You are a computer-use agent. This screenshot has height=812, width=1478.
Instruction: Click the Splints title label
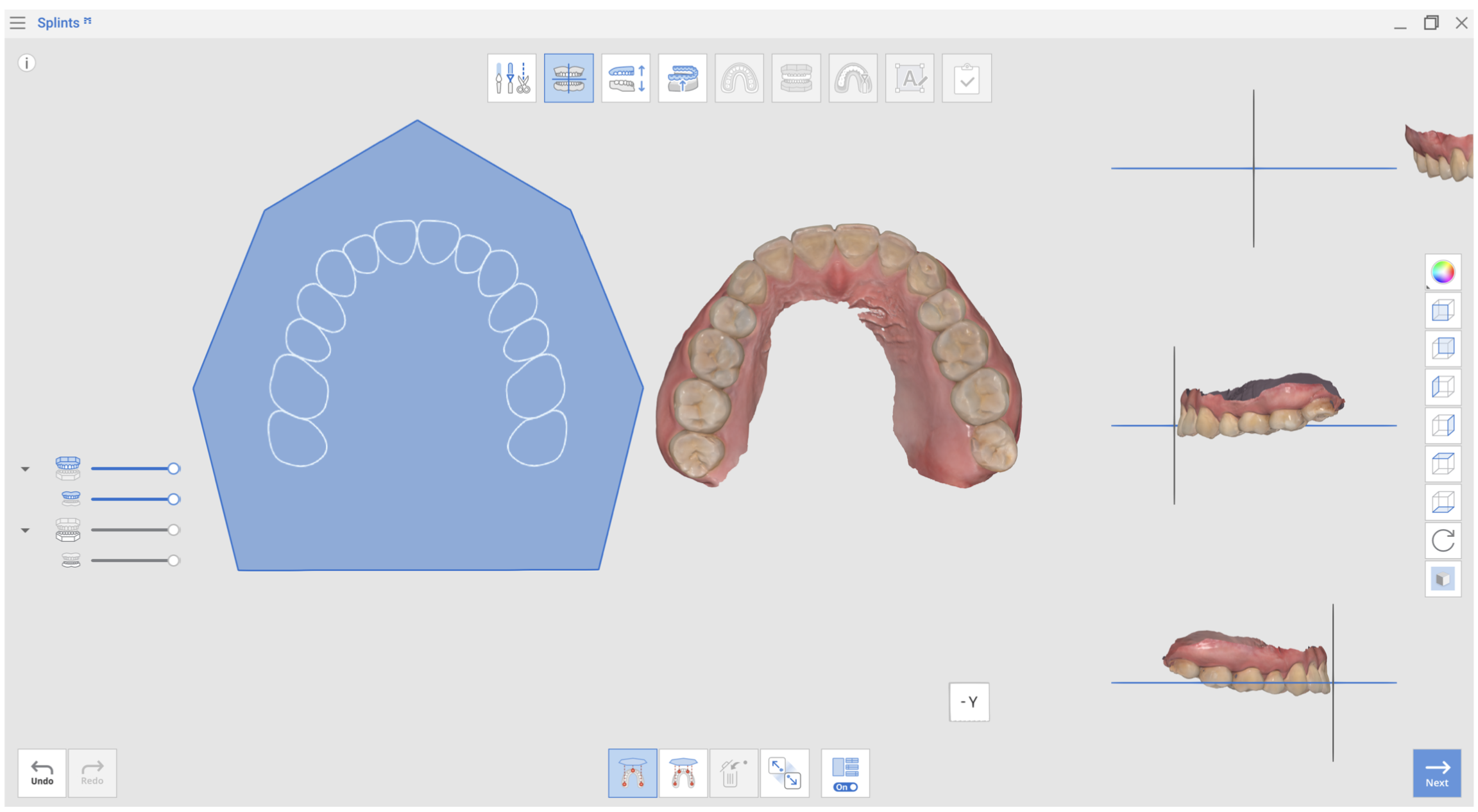(x=60, y=22)
